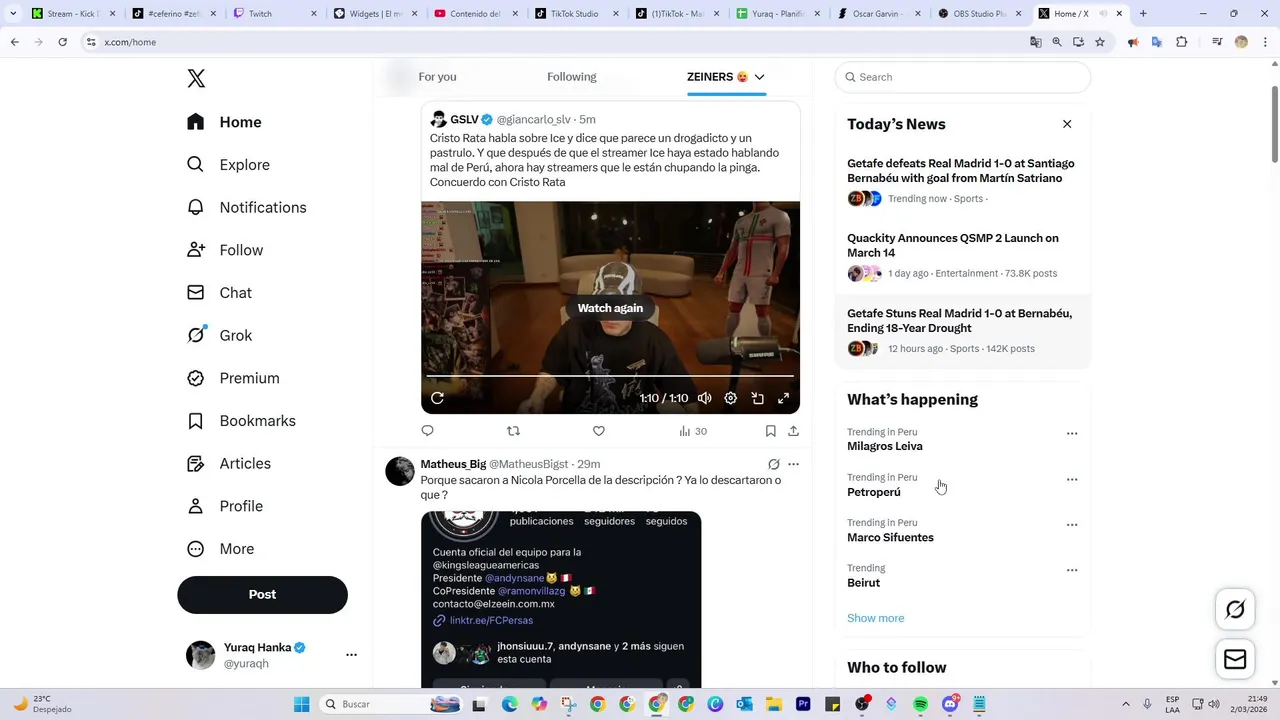Close the Today's News panel
Viewport: 1280px width, 720px height.
(x=1067, y=124)
